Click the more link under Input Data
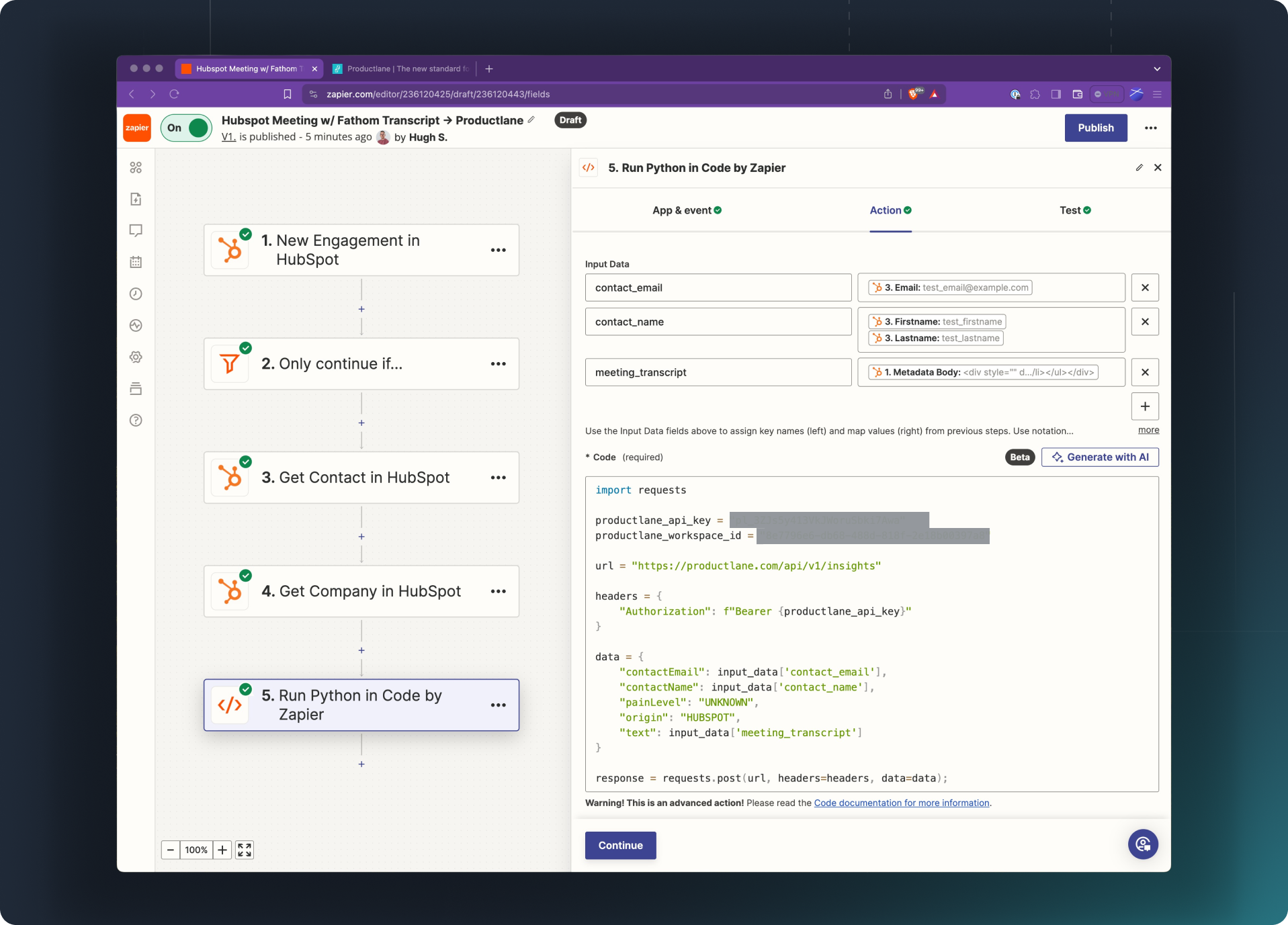Viewport: 1288px width, 925px height. [x=1148, y=430]
